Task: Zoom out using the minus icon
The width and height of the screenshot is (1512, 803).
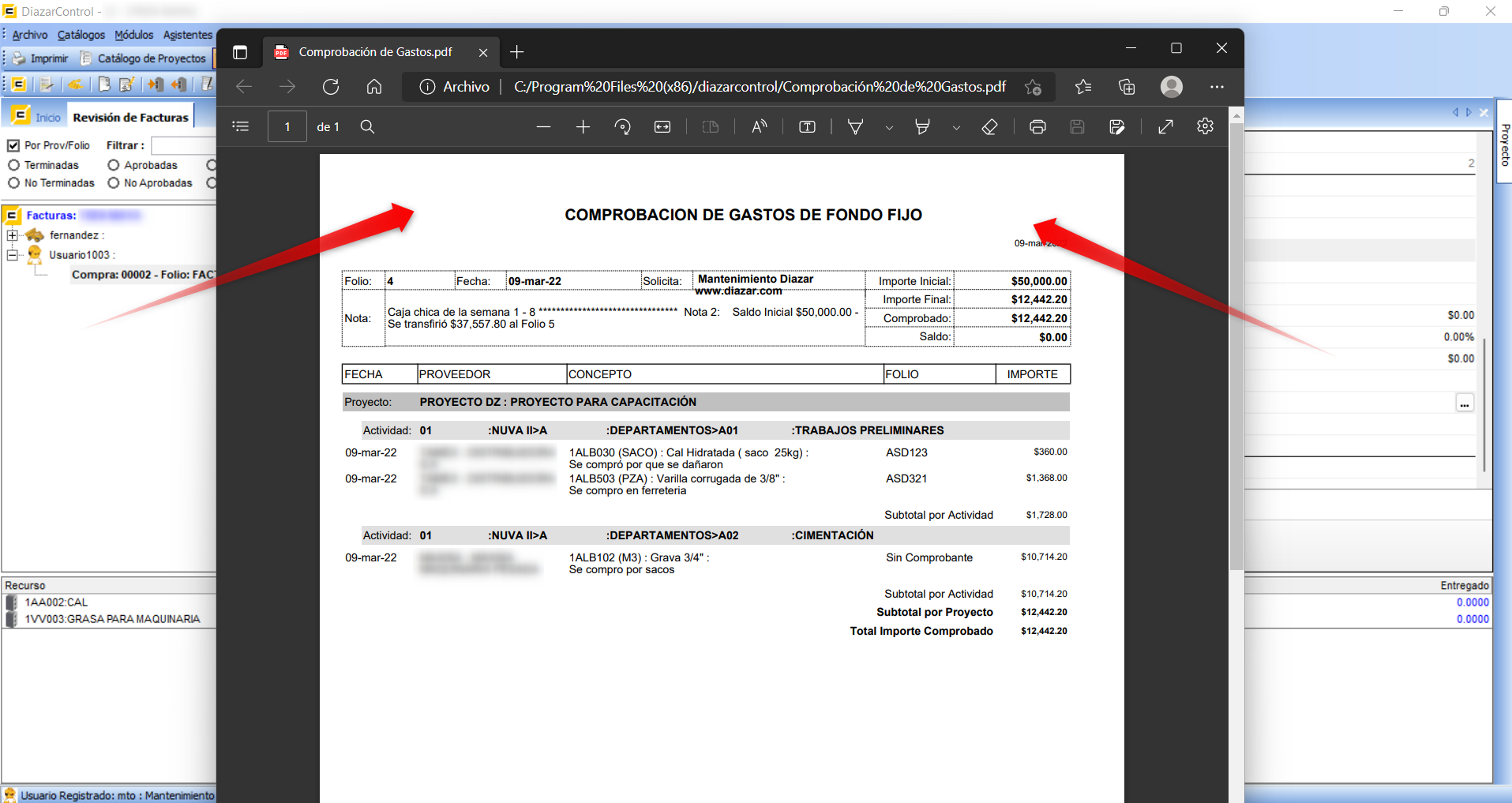Action: click(543, 127)
